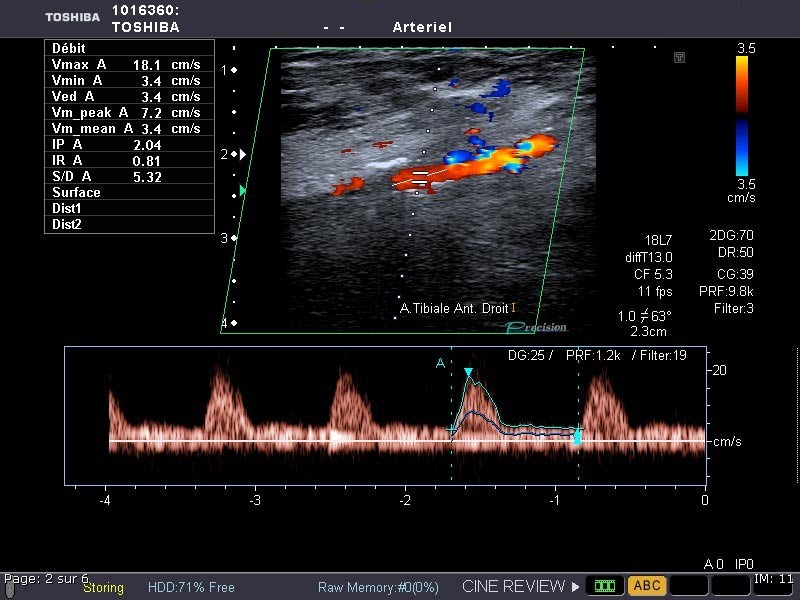800x600 pixels.
Task: Click the green triangle on the color box edge
Action: click(x=243, y=191)
